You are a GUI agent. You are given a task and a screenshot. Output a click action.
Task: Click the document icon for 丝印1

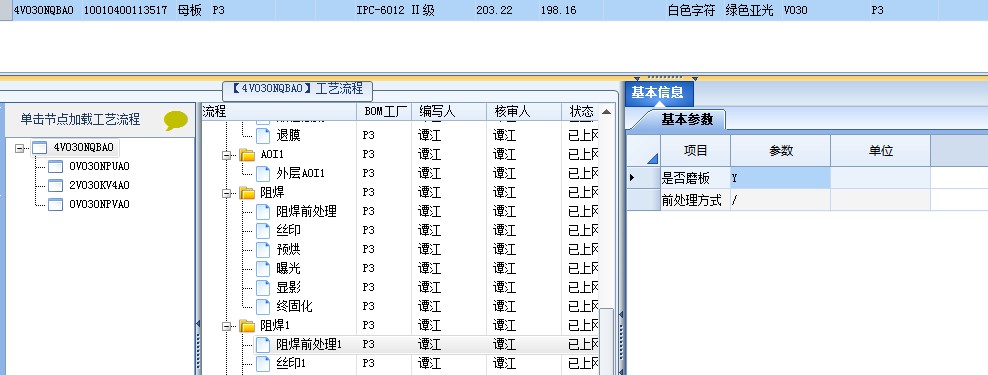pos(263,364)
